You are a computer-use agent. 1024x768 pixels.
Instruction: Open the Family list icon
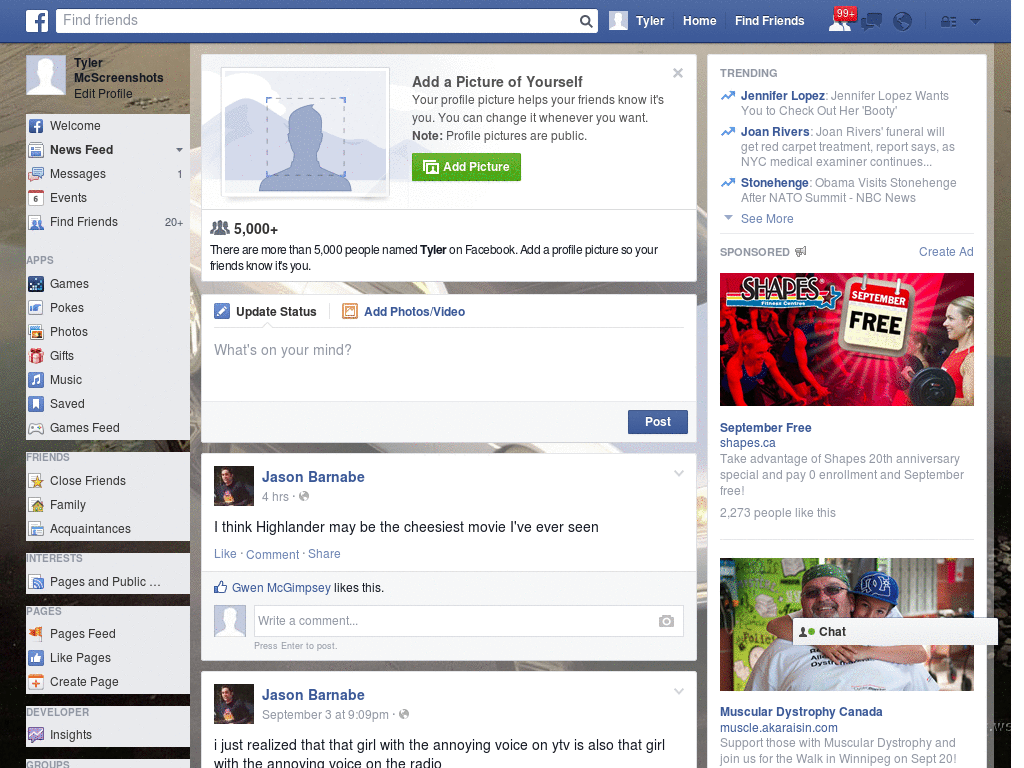(36, 505)
